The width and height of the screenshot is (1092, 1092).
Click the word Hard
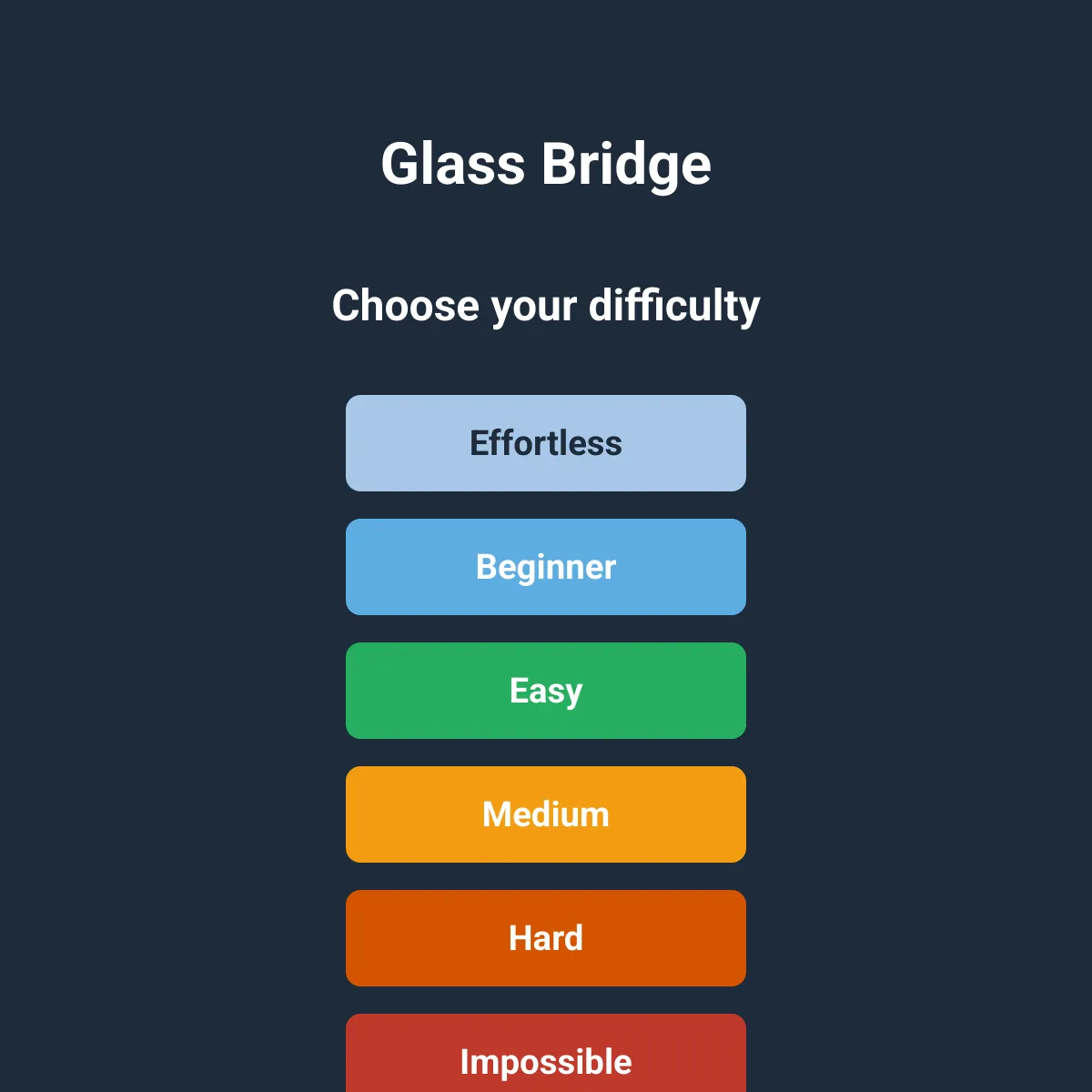tap(546, 938)
